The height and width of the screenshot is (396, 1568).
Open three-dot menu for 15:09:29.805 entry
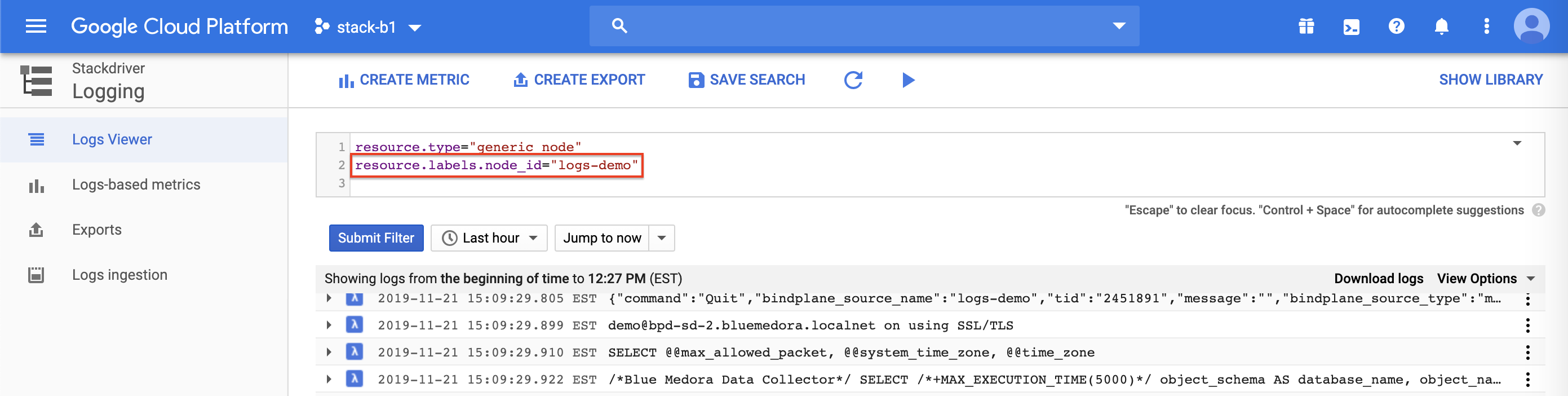pos(1527,298)
